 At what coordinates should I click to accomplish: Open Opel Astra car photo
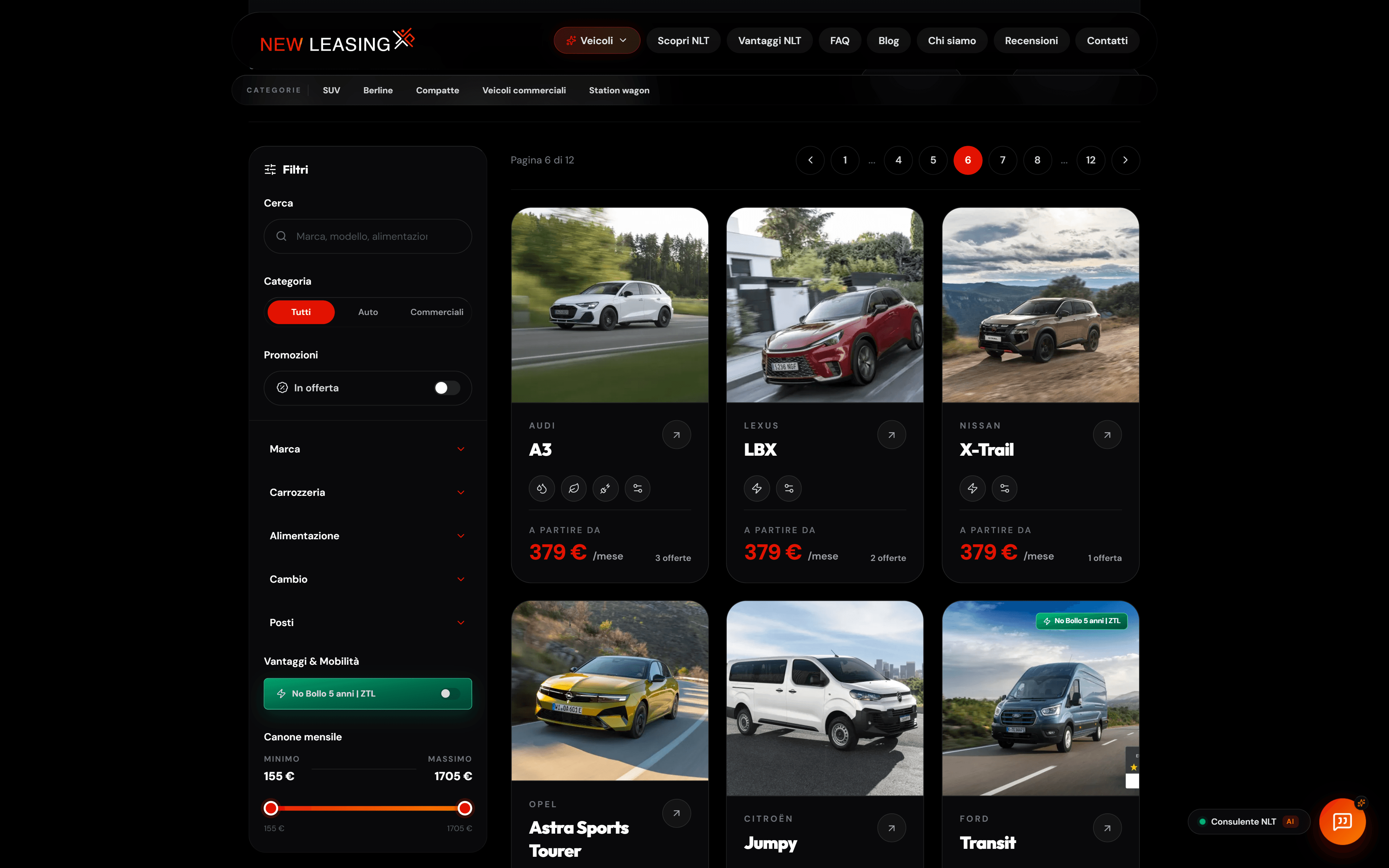coord(609,691)
